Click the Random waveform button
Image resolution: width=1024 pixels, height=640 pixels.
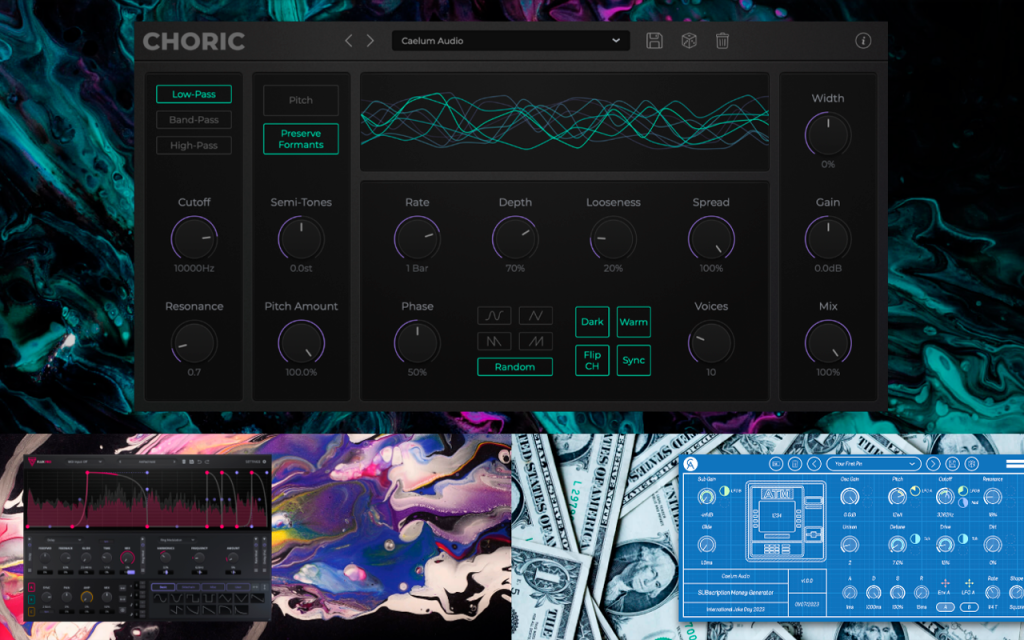coord(515,367)
